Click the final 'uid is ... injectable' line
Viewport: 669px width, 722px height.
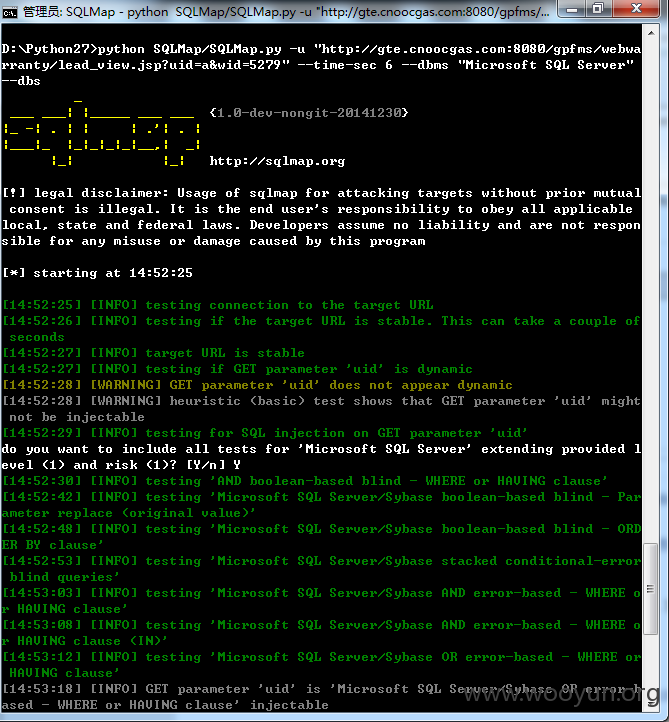[x=321, y=697]
